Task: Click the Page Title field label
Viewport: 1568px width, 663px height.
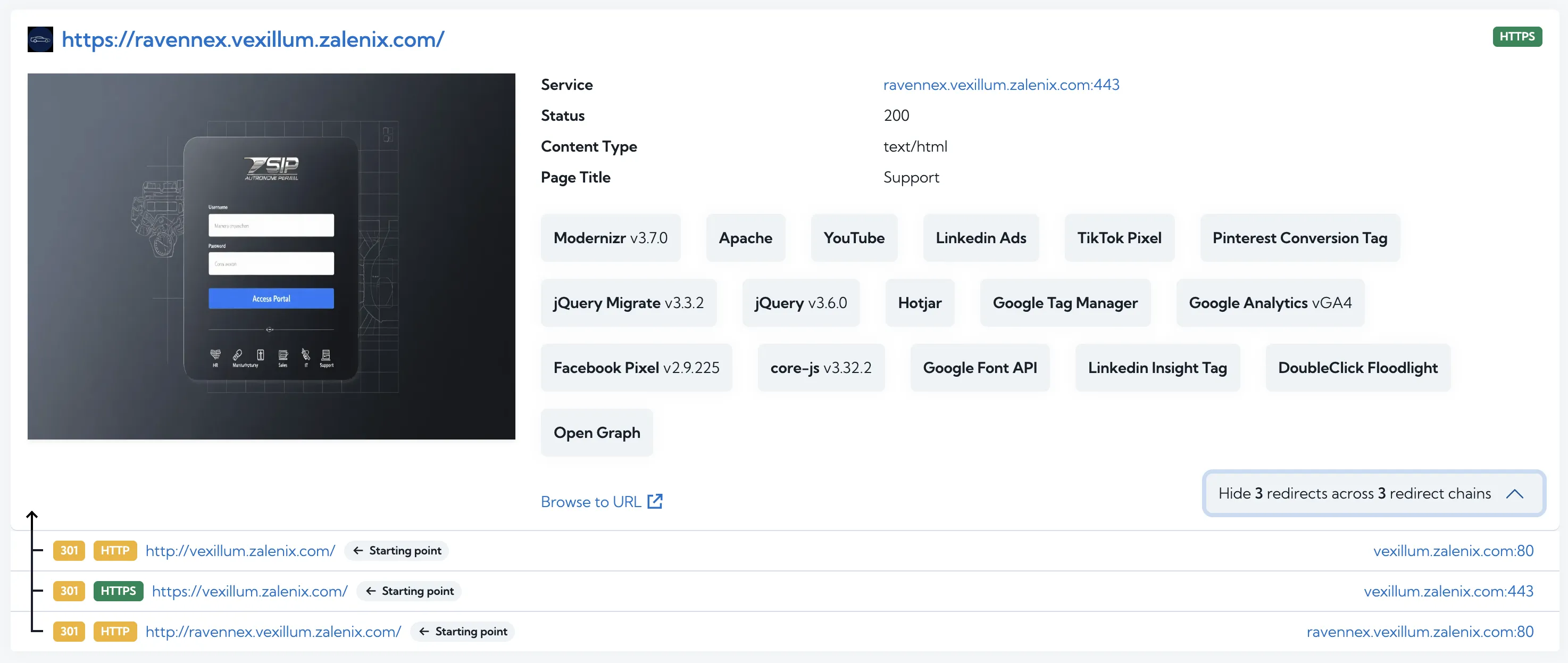Action: (575, 178)
